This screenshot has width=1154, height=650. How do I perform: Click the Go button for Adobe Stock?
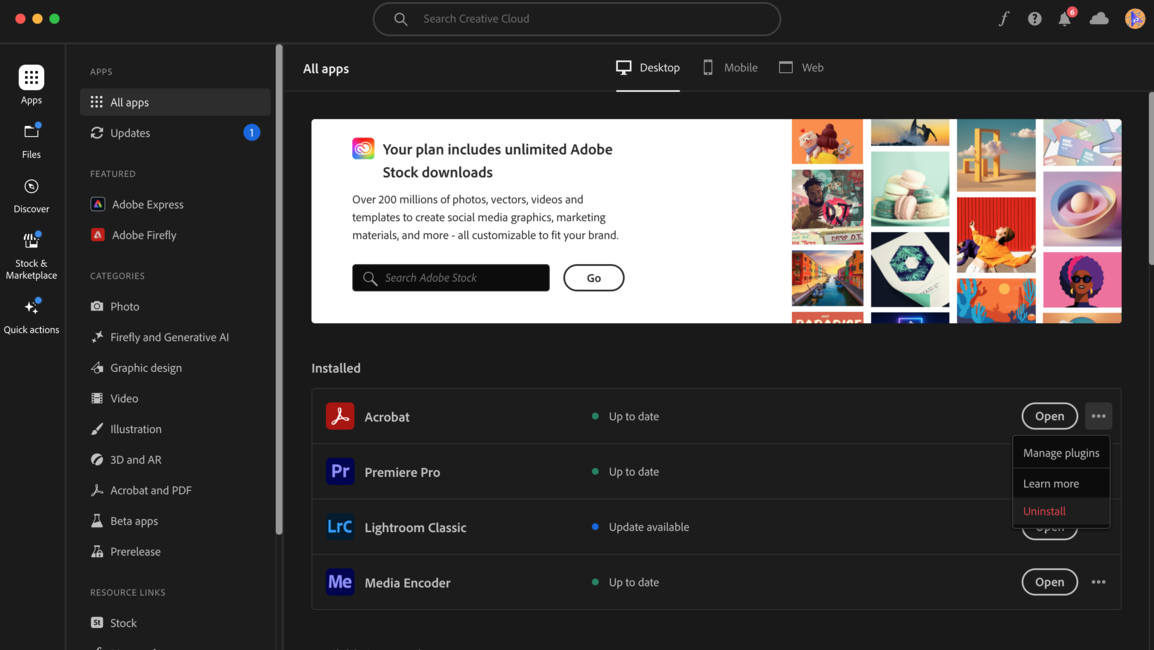[593, 278]
